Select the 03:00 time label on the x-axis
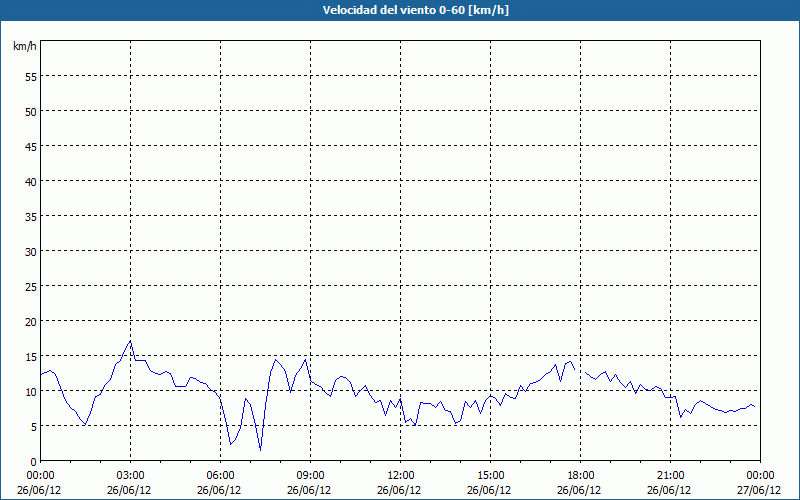 (130, 475)
